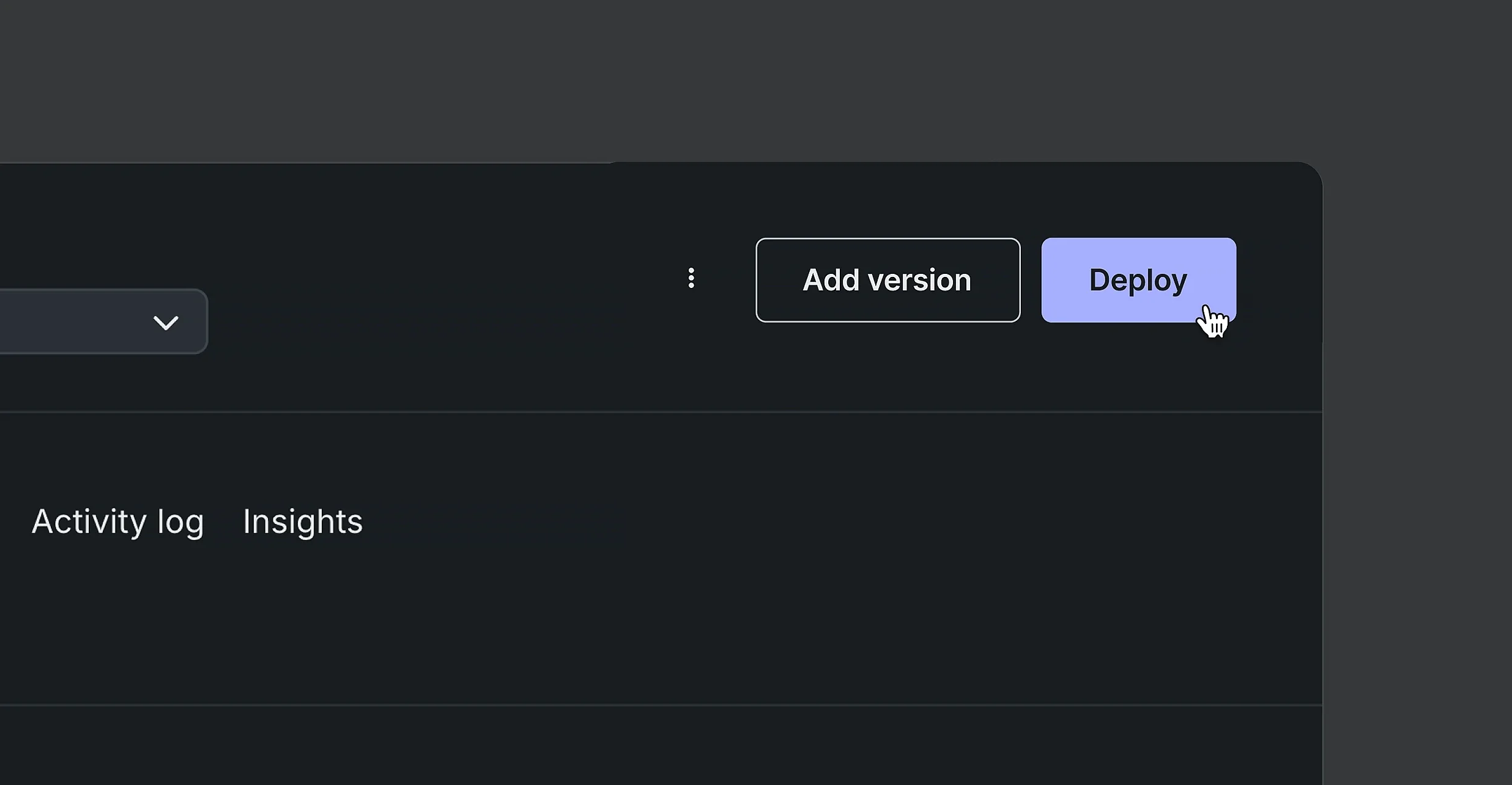This screenshot has height=785, width=1512.
Task: View the Activity log section
Action: pyautogui.click(x=117, y=522)
